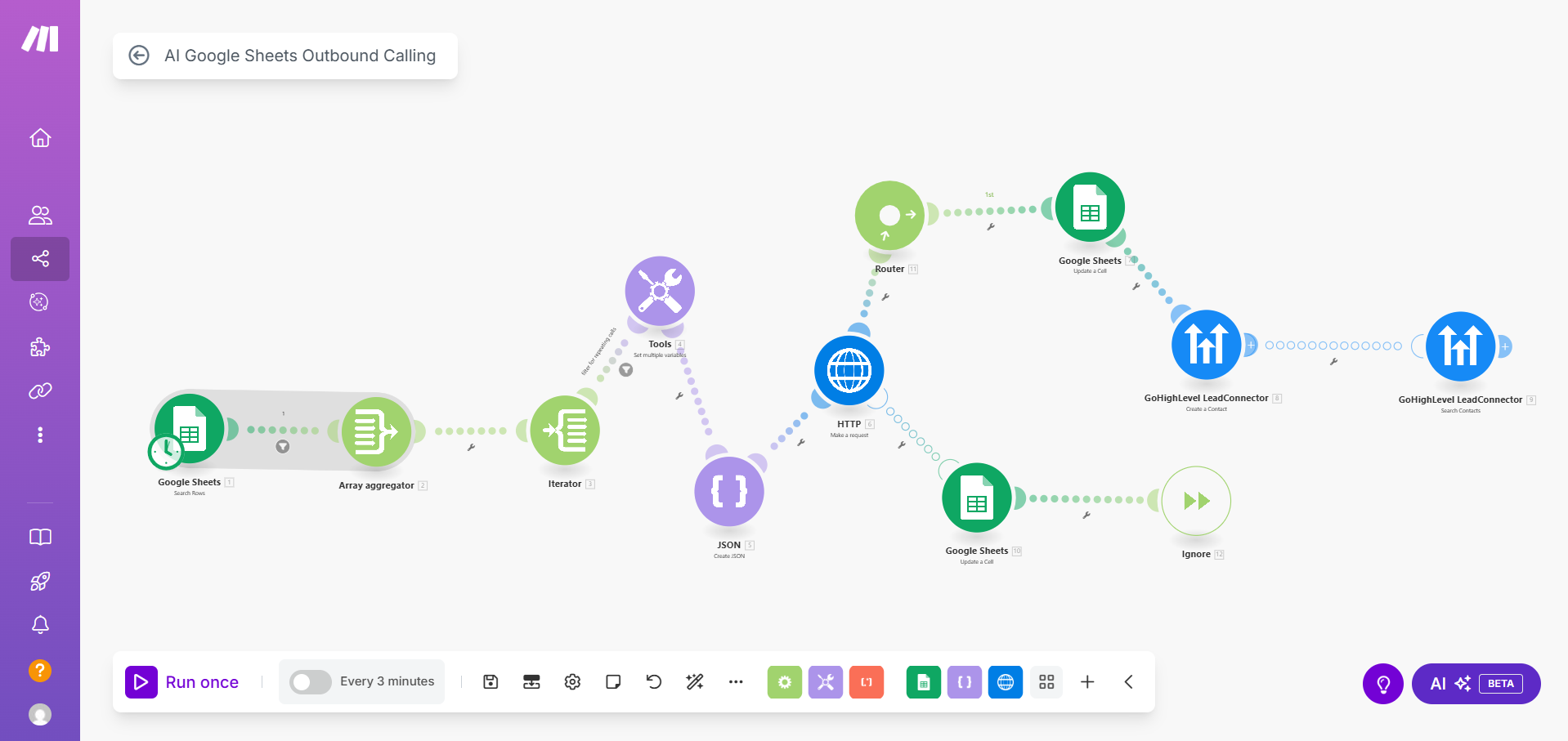
Task: Open the Templates section in sidebar
Action: (x=39, y=302)
